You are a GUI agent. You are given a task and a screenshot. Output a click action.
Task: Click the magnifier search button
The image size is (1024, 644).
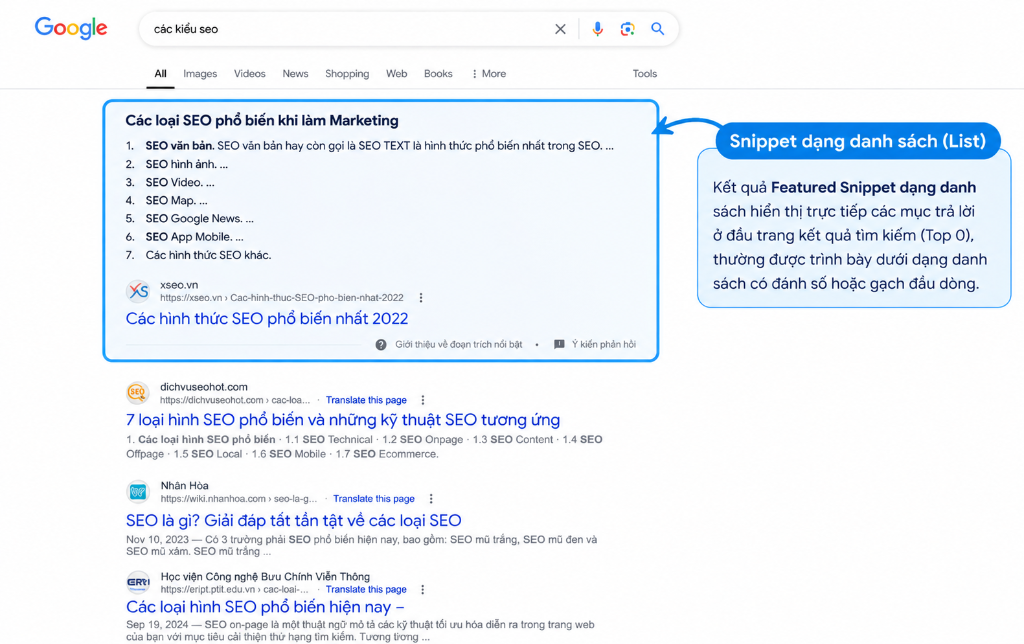pyautogui.click(x=658, y=29)
